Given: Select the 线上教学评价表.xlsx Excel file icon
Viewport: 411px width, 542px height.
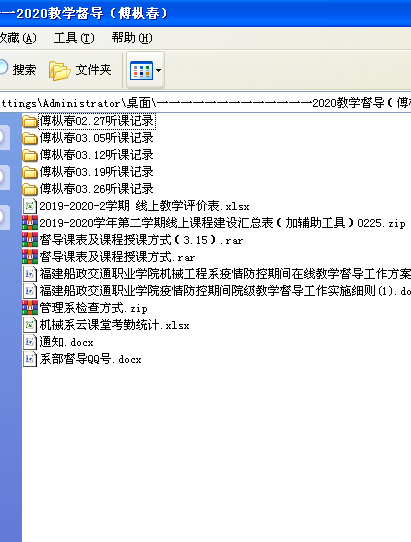Looking at the screenshot, I should (30, 206).
